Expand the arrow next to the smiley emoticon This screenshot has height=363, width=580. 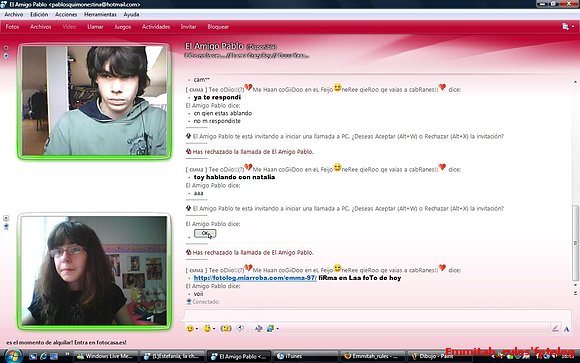[x=197, y=329]
